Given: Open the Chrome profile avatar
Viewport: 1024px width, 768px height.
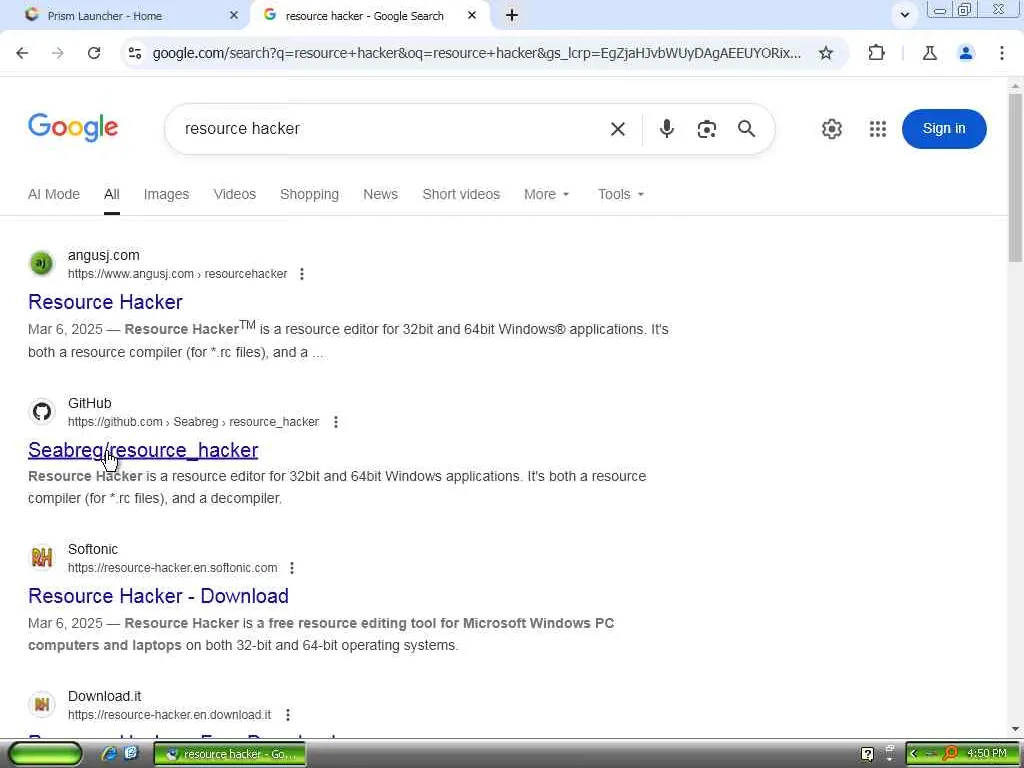Looking at the screenshot, I should (x=966, y=53).
